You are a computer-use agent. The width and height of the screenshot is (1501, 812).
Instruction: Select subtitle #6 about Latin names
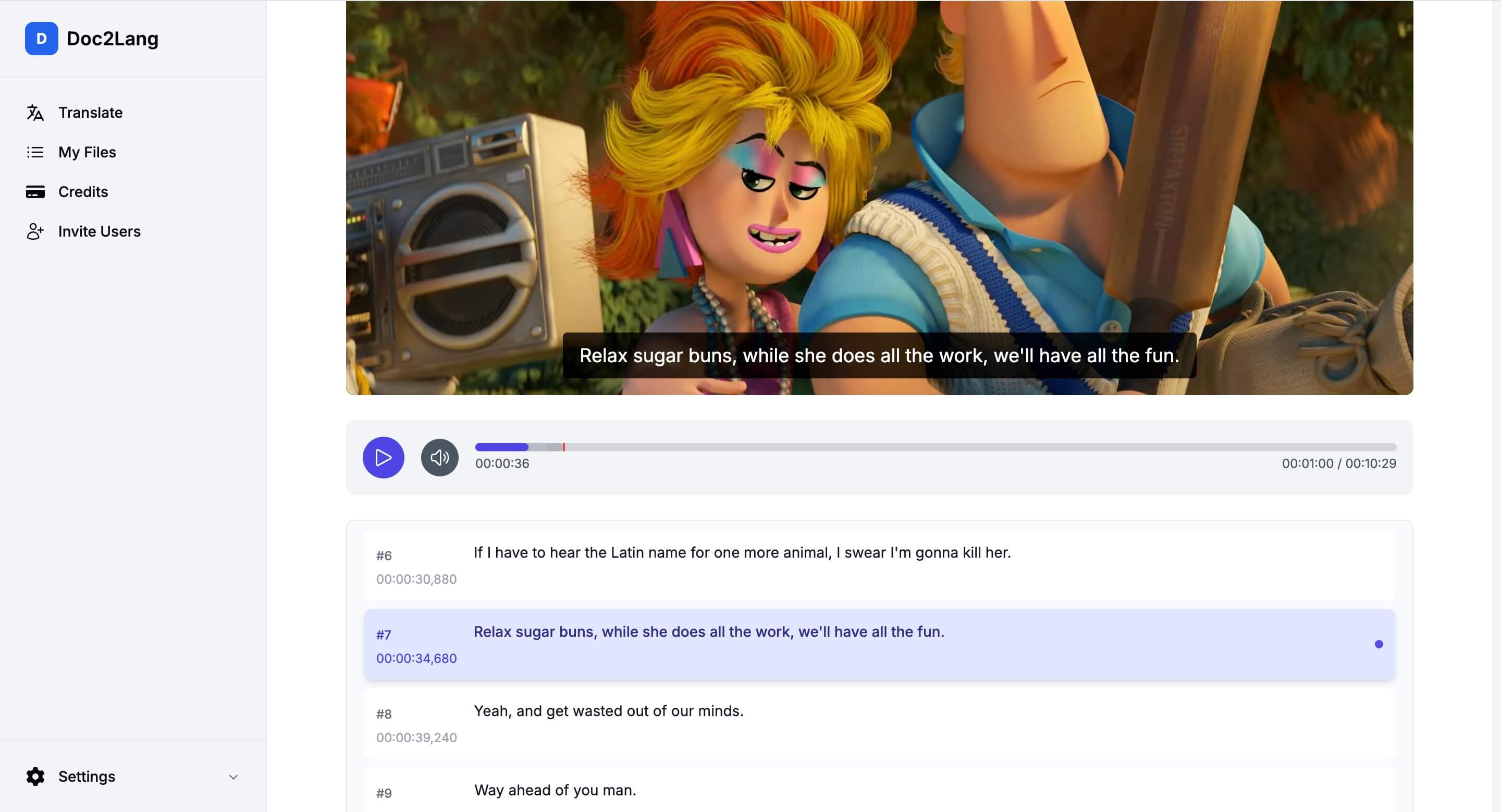pos(879,565)
